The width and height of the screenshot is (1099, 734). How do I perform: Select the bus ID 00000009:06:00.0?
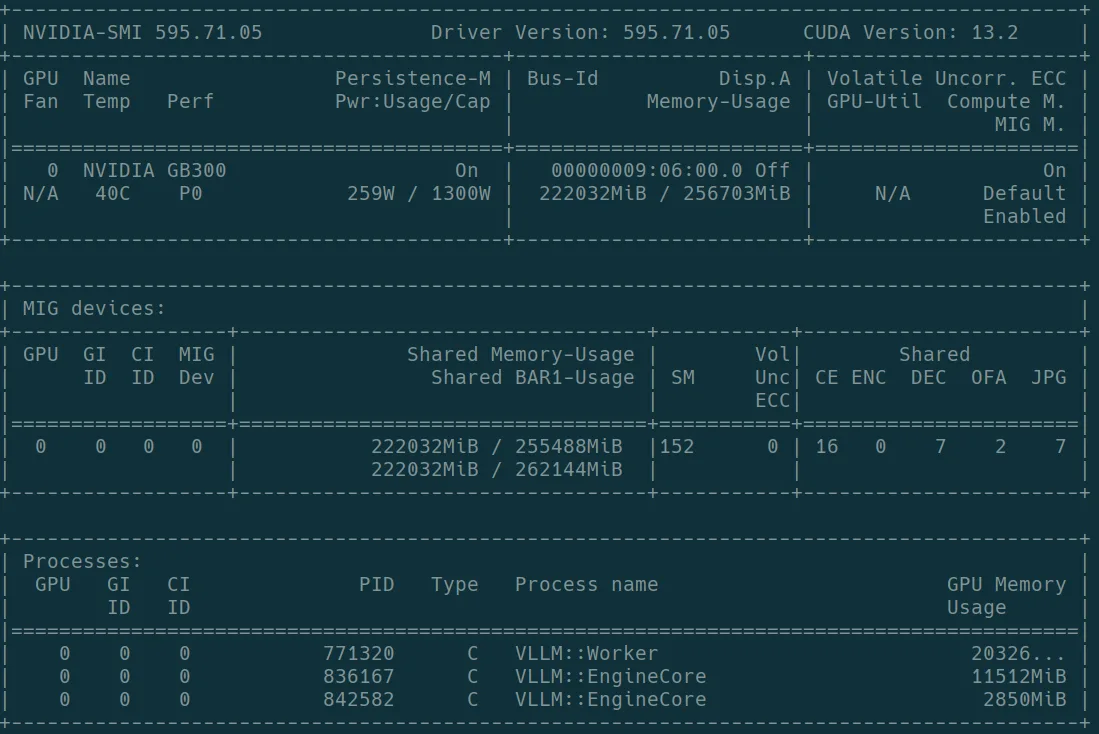point(646,170)
